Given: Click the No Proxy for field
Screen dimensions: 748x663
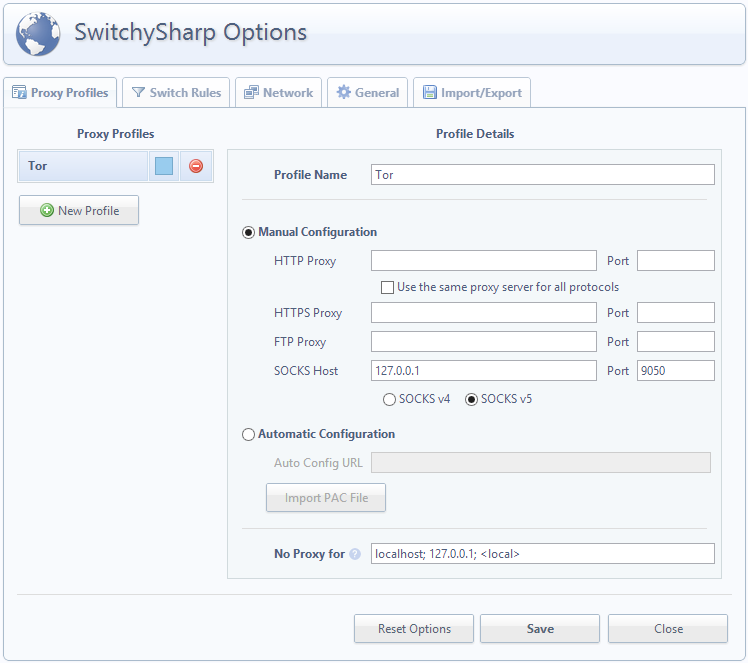Looking at the screenshot, I should click(x=542, y=553).
